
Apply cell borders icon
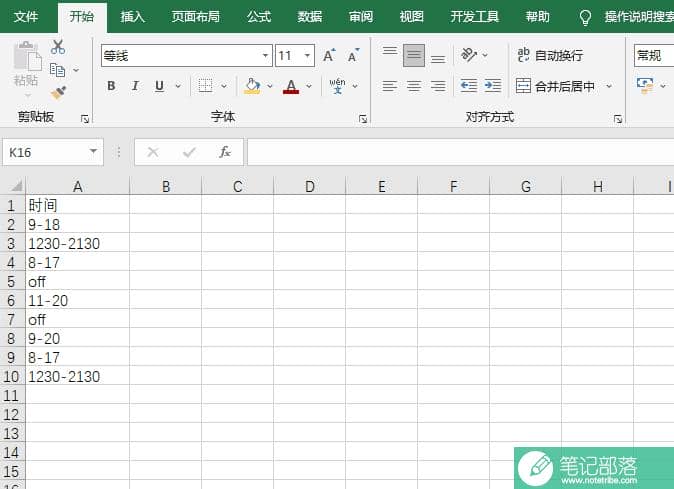tap(205, 86)
